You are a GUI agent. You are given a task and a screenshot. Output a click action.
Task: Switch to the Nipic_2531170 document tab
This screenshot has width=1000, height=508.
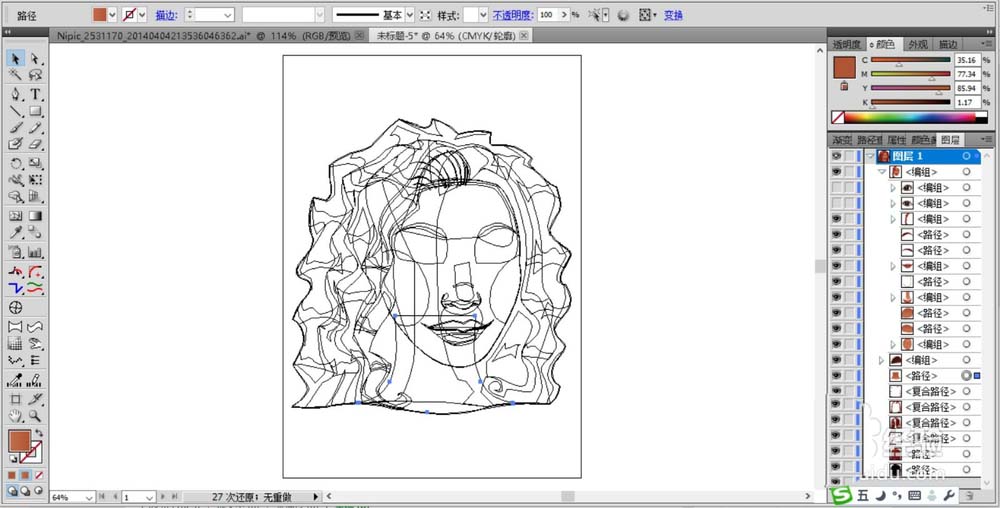click(205, 36)
